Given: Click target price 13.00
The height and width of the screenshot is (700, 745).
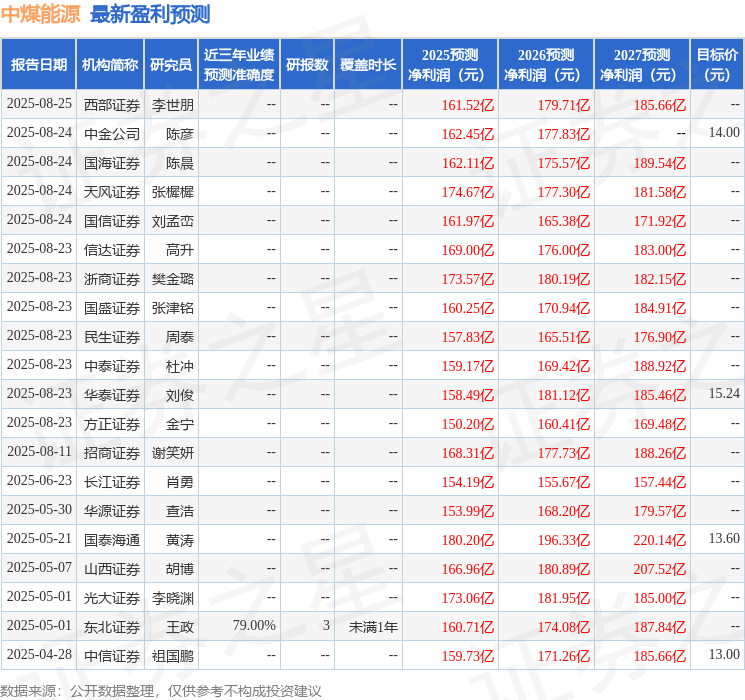Looking at the screenshot, I should click(724, 654).
